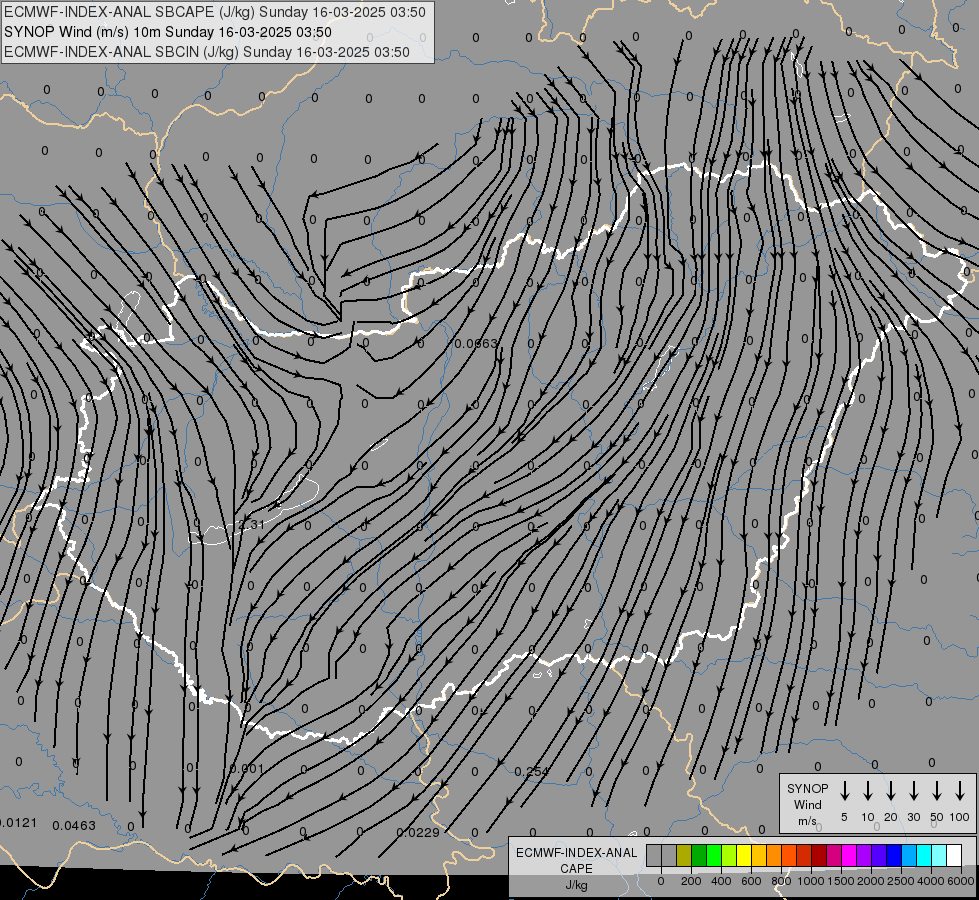Click the 20 m/s wind arrow symbol
The width and height of the screenshot is (979, 900).
[890, 791]
